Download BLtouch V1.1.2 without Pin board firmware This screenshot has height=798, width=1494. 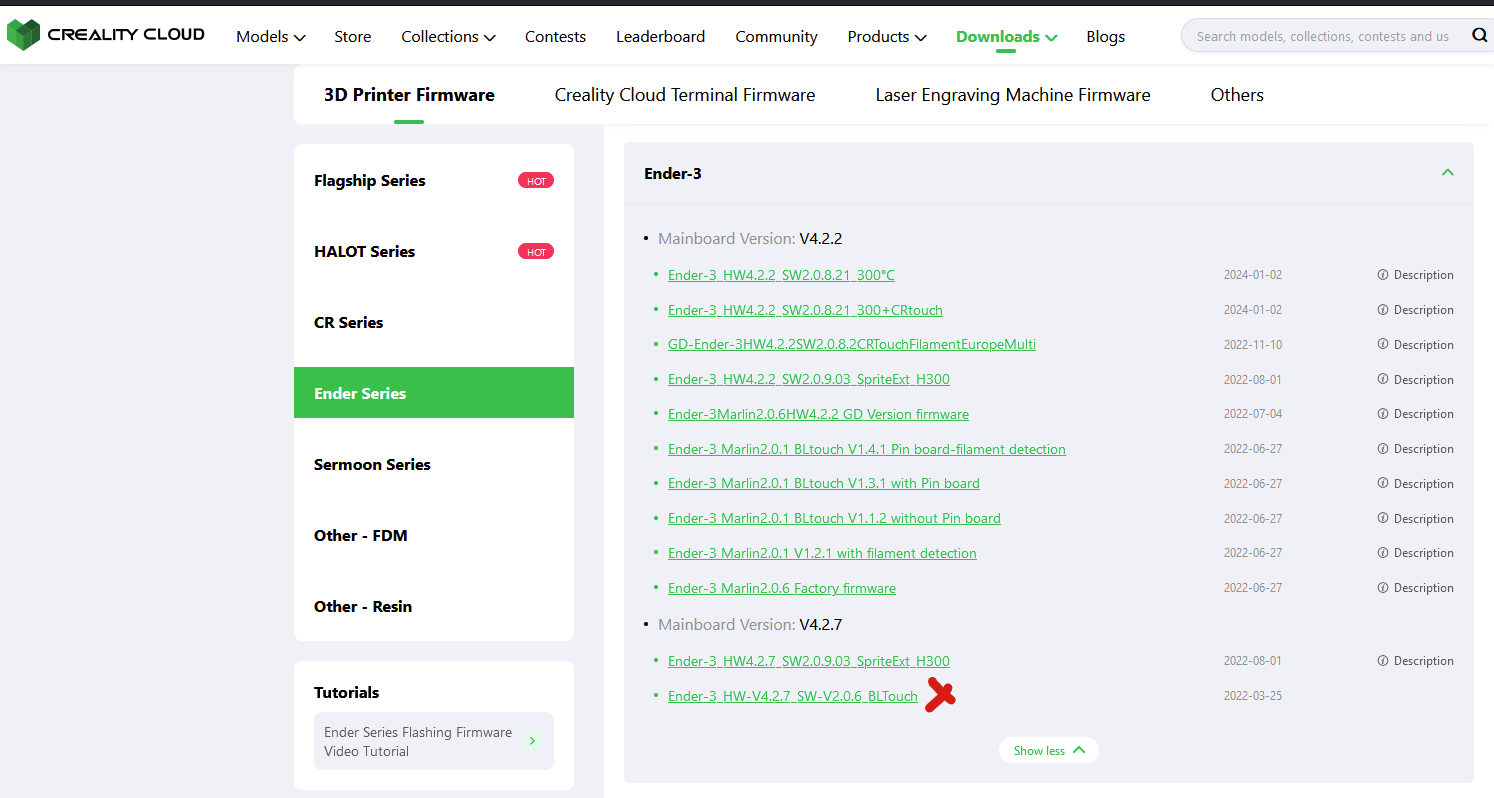834,518
